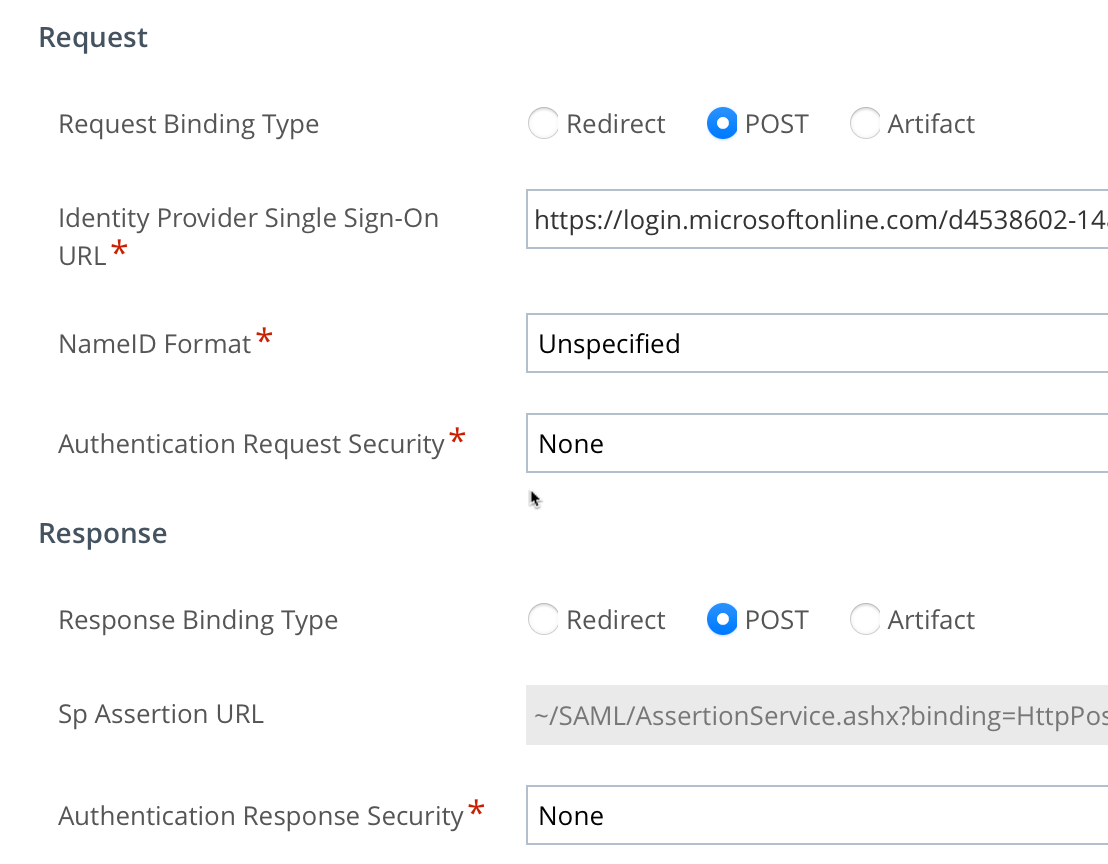Click the 'Authentication Response Security' label text

[260, 817]
